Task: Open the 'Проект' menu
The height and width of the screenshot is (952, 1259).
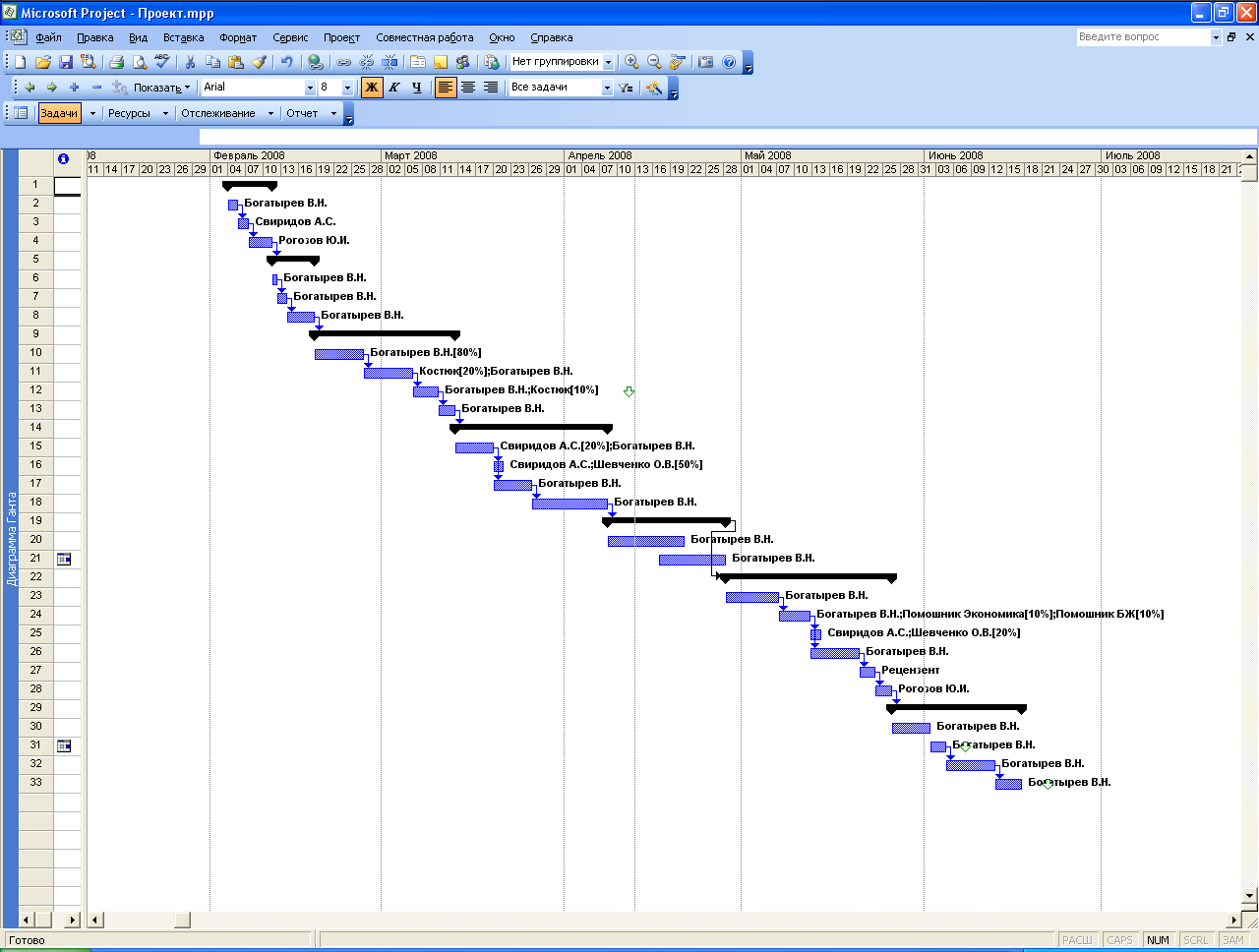Action: click(x=341, y=37)
